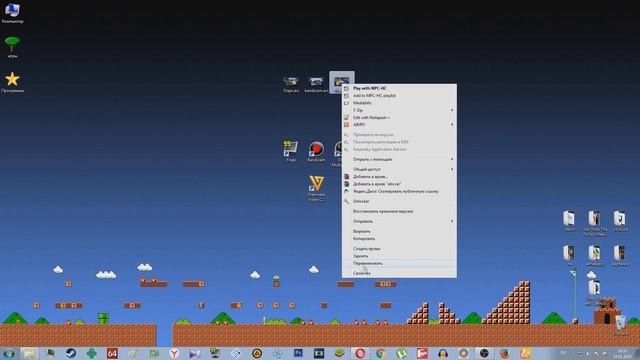Open uTorrent from the taskbar

click(402, 353)
